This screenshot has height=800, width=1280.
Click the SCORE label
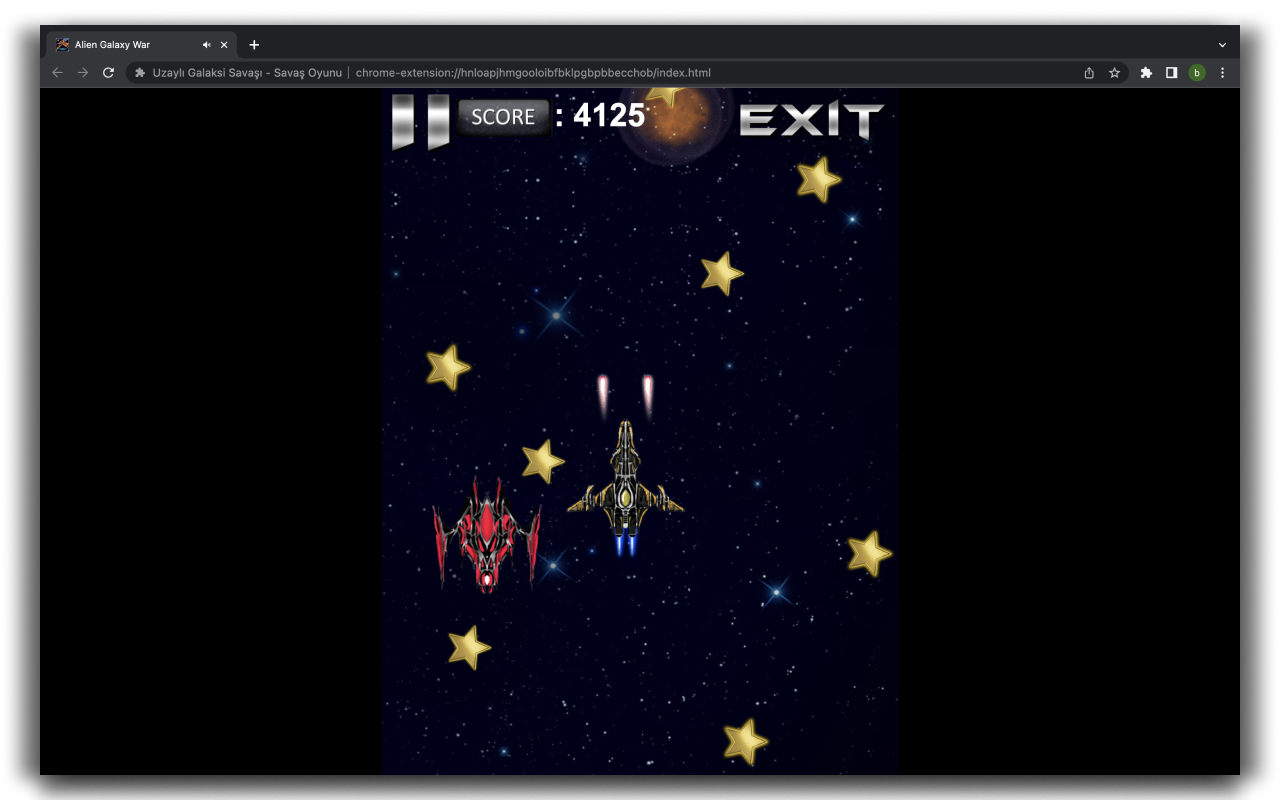(x=503, y=117)
